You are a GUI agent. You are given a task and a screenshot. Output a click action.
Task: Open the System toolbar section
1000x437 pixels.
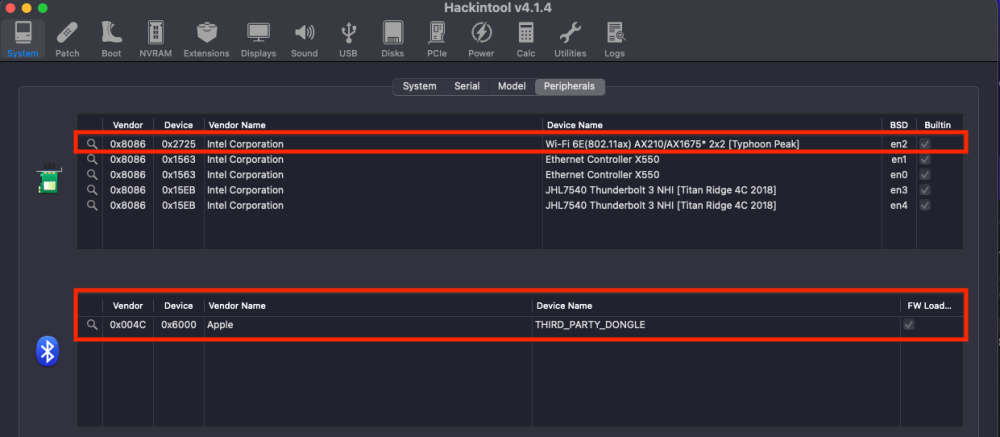[x=23, y=40]
